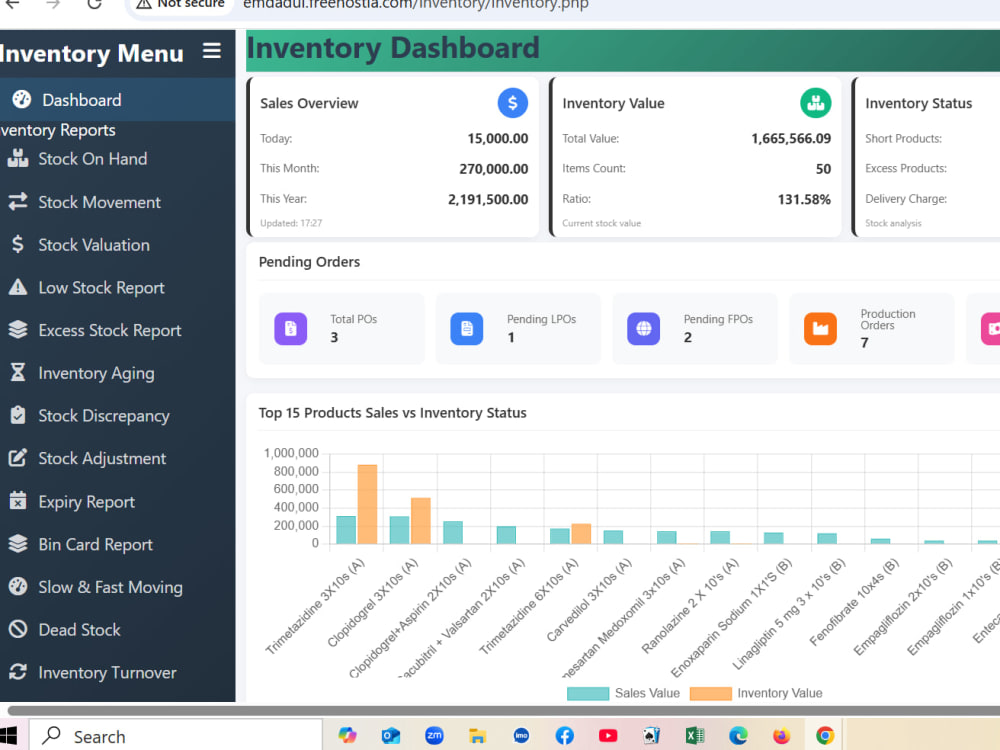
Task: Open Stock Movement report
Action: tap(99, 202)
